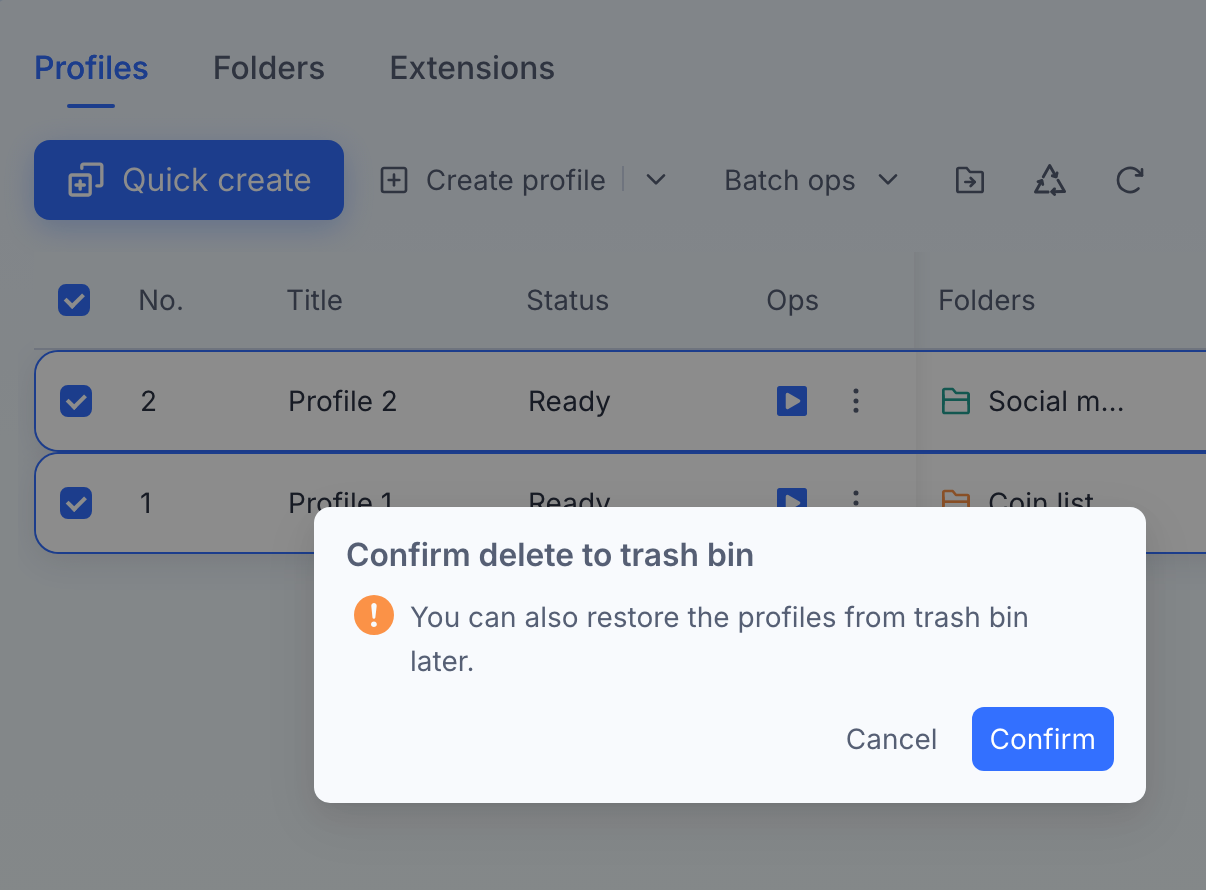Viewport: 1206px width, 890px height.
Task: Click the Confirm button
Action: tap(1043, 739)
